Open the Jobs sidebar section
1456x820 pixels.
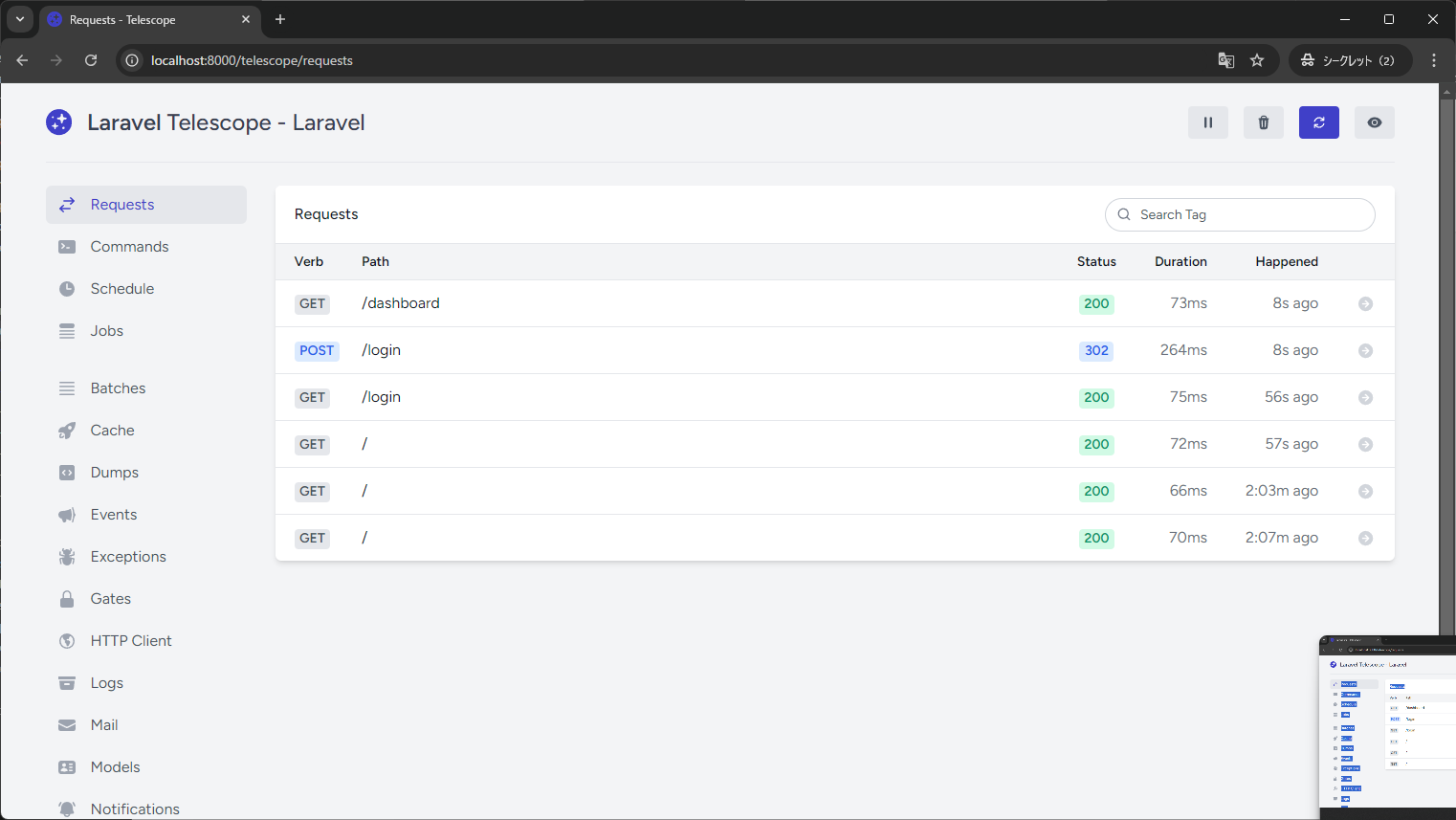click(146, 331)
